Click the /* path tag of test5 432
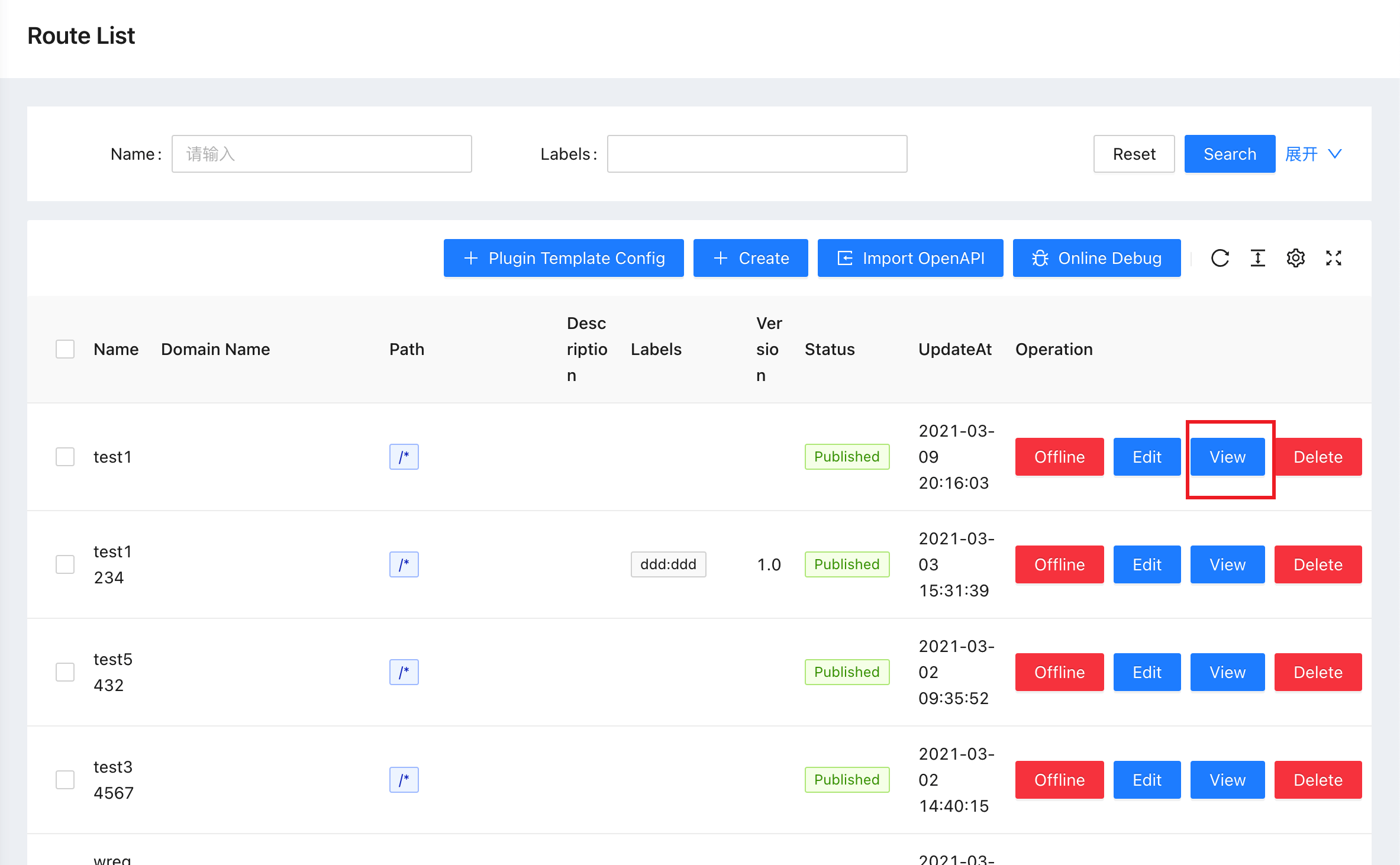 click(404, 672)
